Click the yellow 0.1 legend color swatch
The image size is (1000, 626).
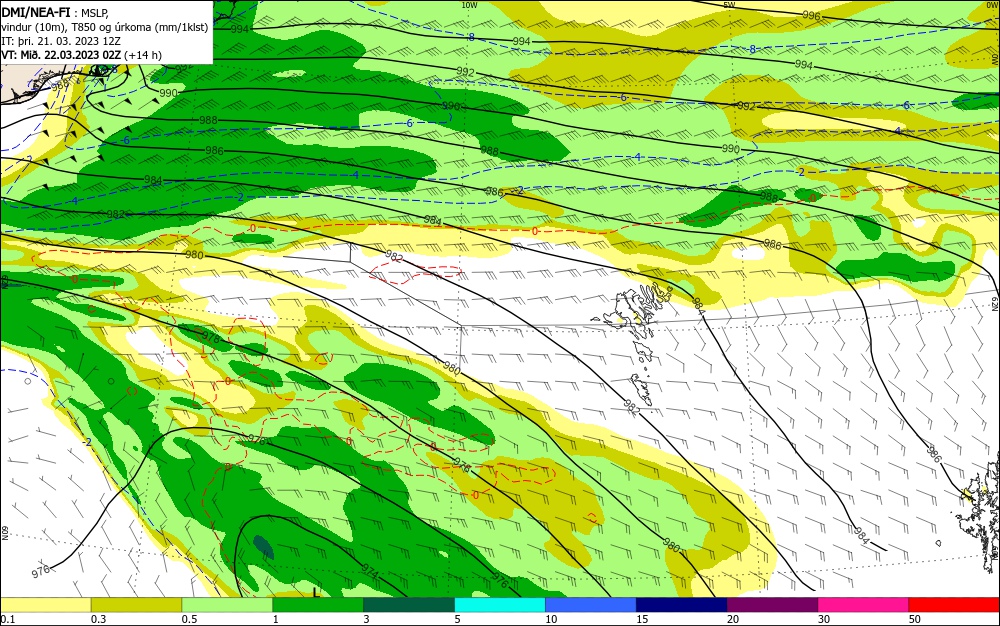46,605
